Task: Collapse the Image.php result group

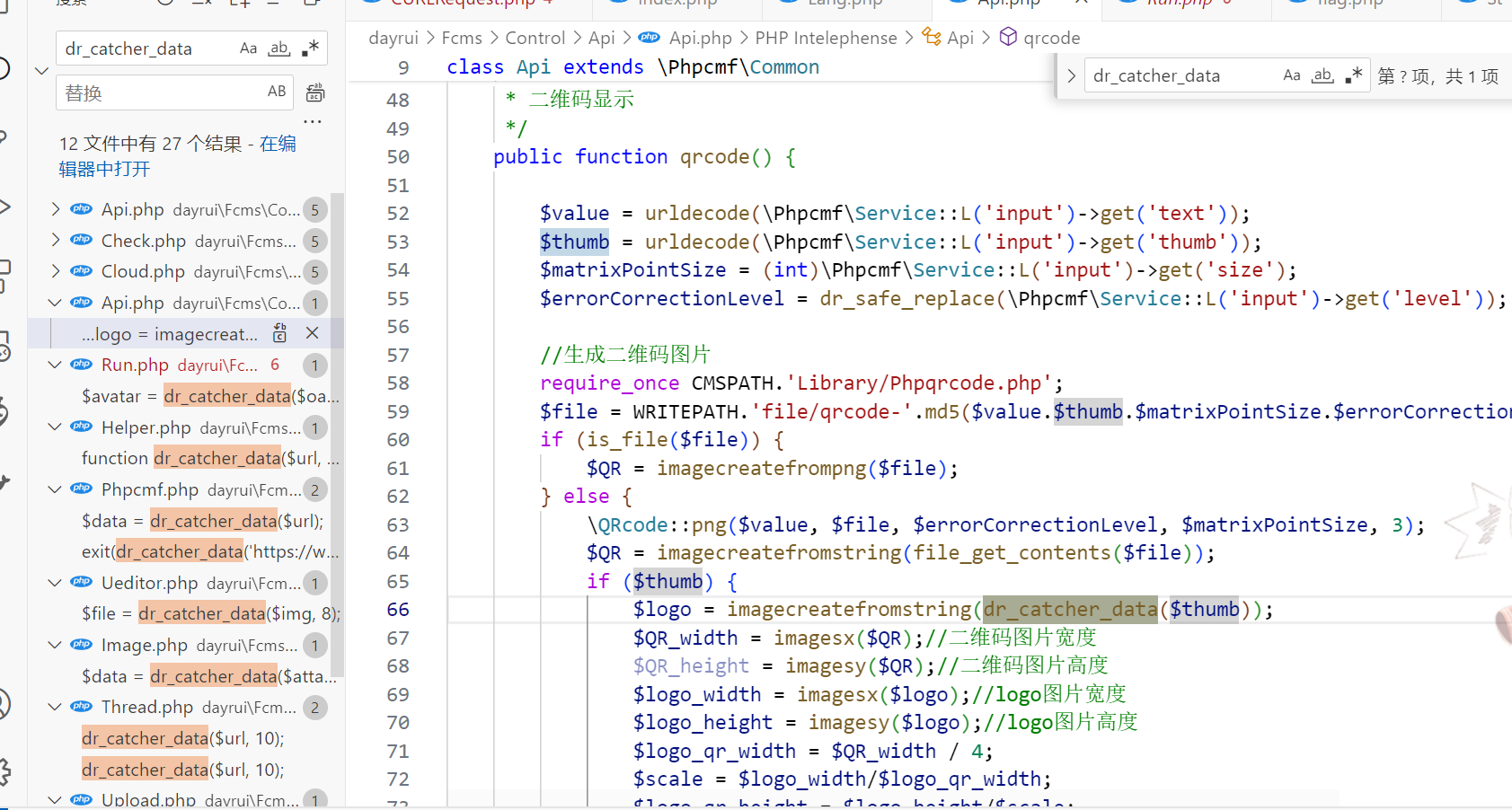Action: point(56,645)
